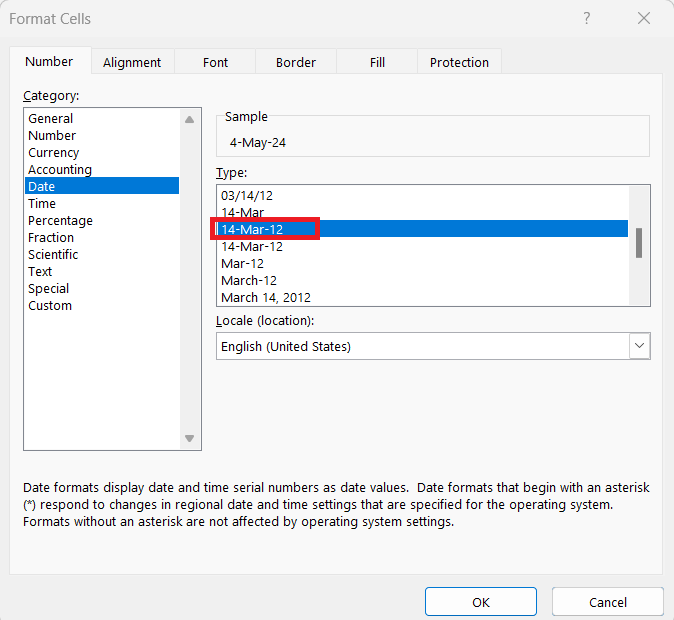674x620 pixels.
Task: Confirm with the OK button
Action: 481,602
